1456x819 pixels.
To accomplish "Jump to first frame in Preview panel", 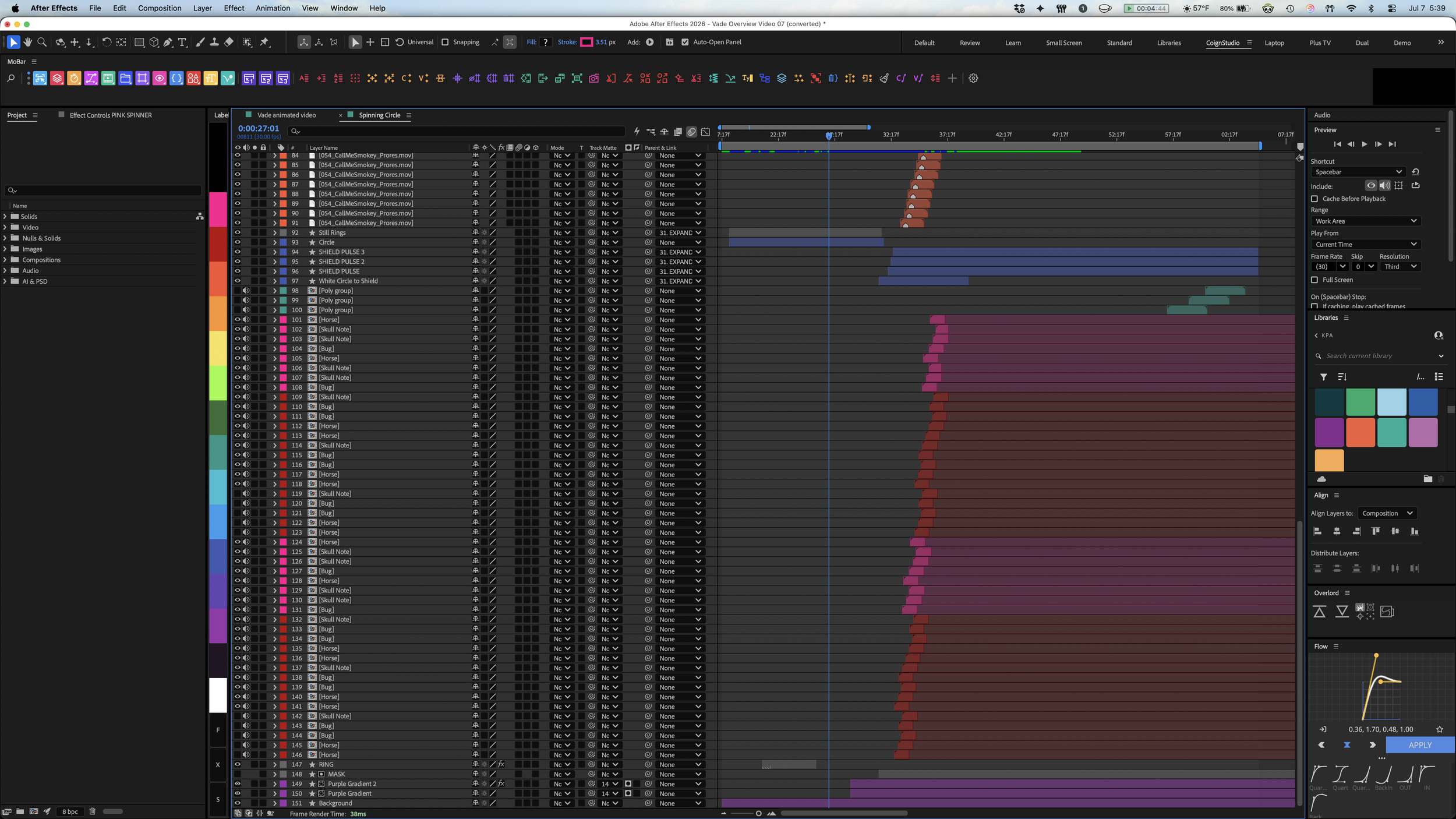I will [1337, 144].
